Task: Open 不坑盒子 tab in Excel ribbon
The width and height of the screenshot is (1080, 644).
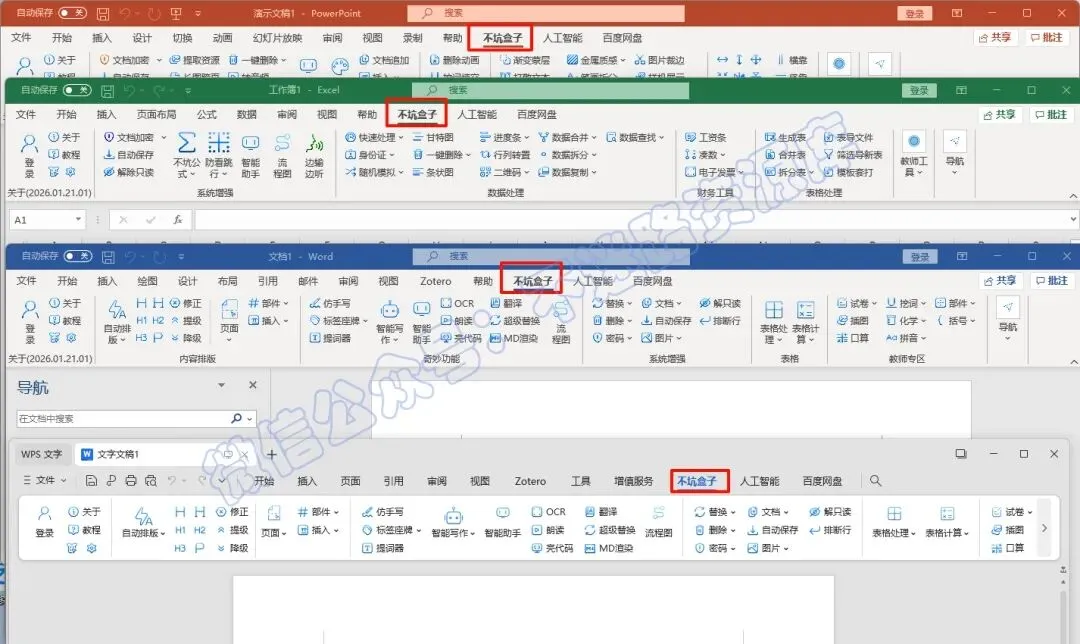Action: click(x=417, y=114)
